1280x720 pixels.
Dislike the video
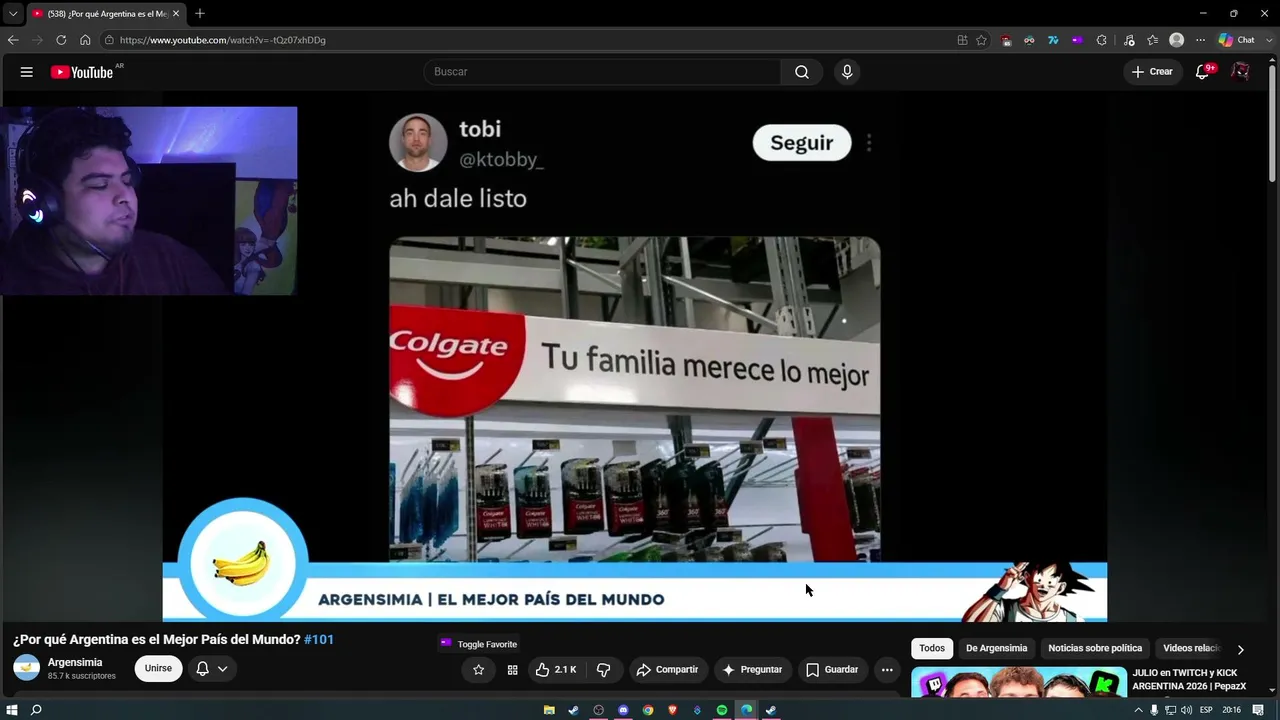603,670
